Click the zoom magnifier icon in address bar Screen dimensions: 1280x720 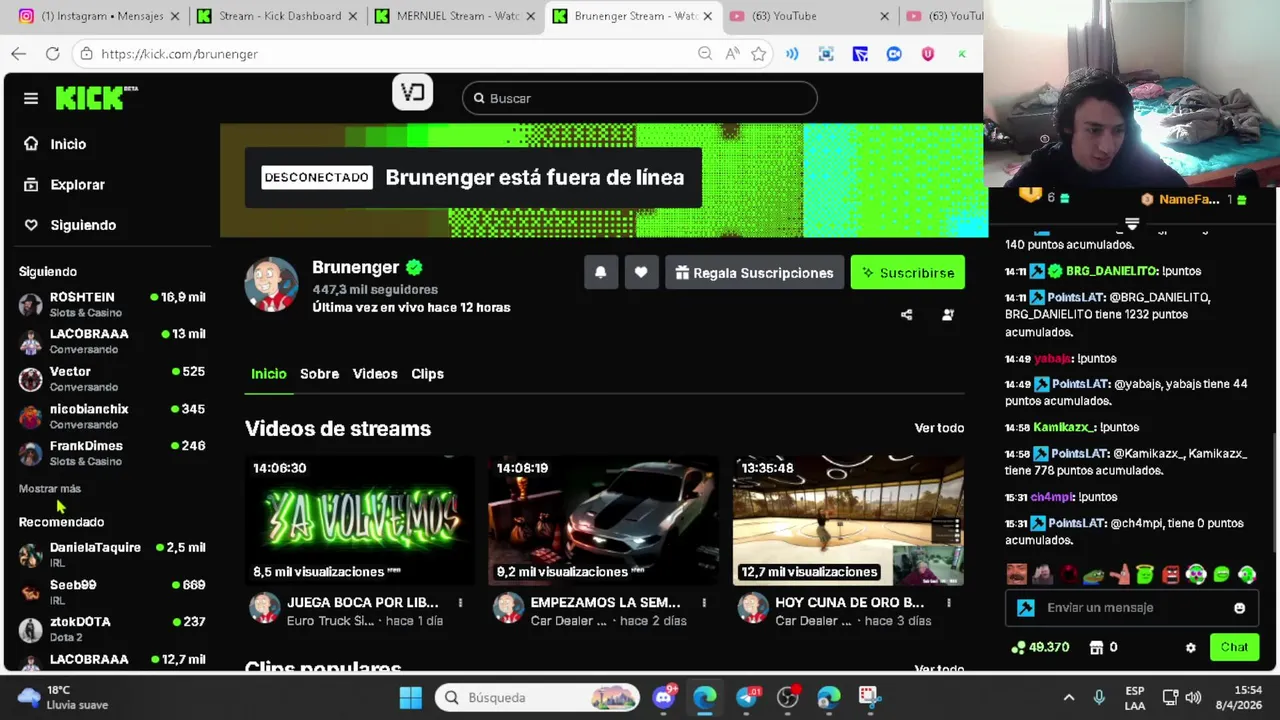705,54
